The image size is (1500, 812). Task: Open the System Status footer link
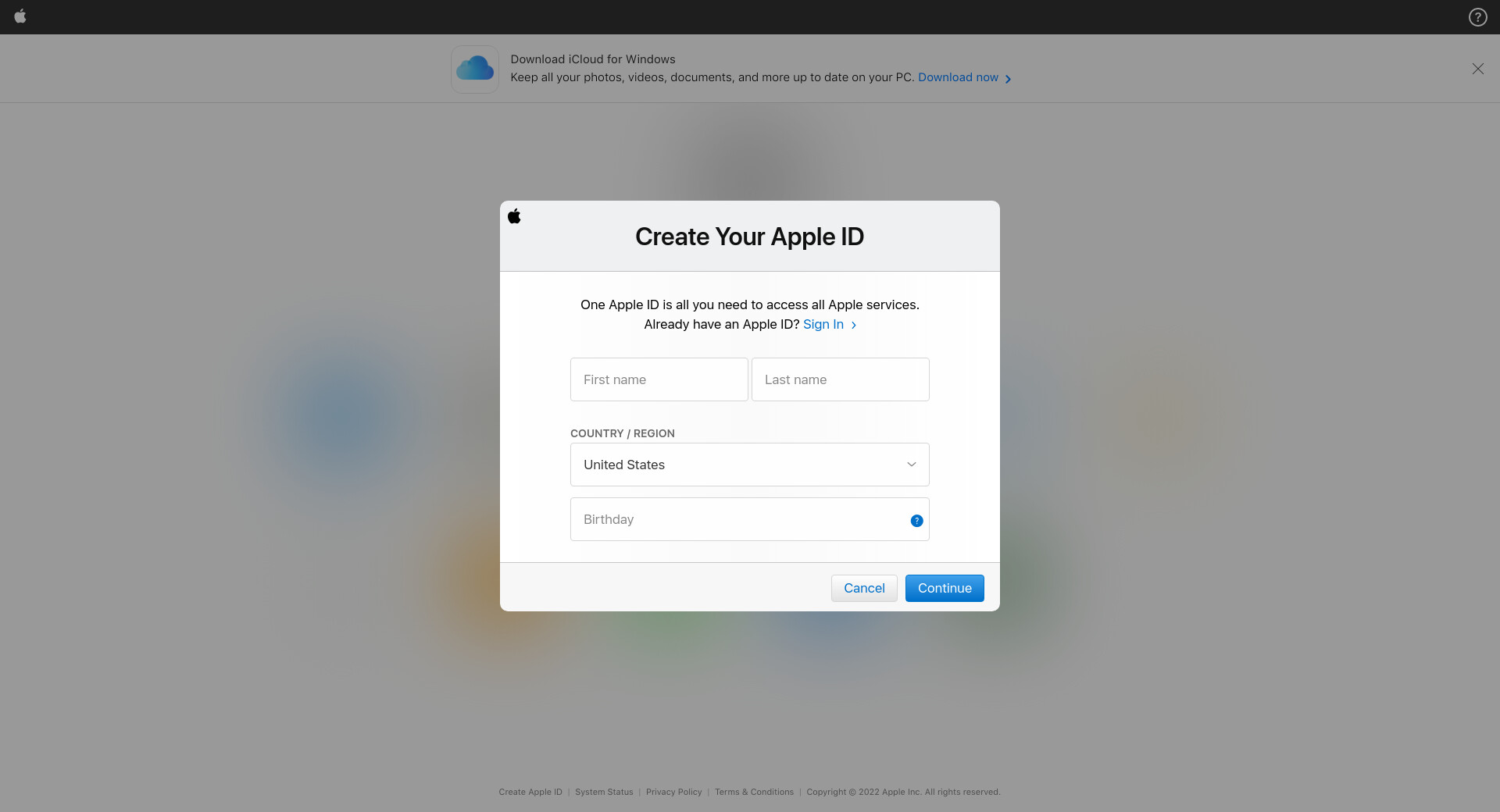pos(604,792)
